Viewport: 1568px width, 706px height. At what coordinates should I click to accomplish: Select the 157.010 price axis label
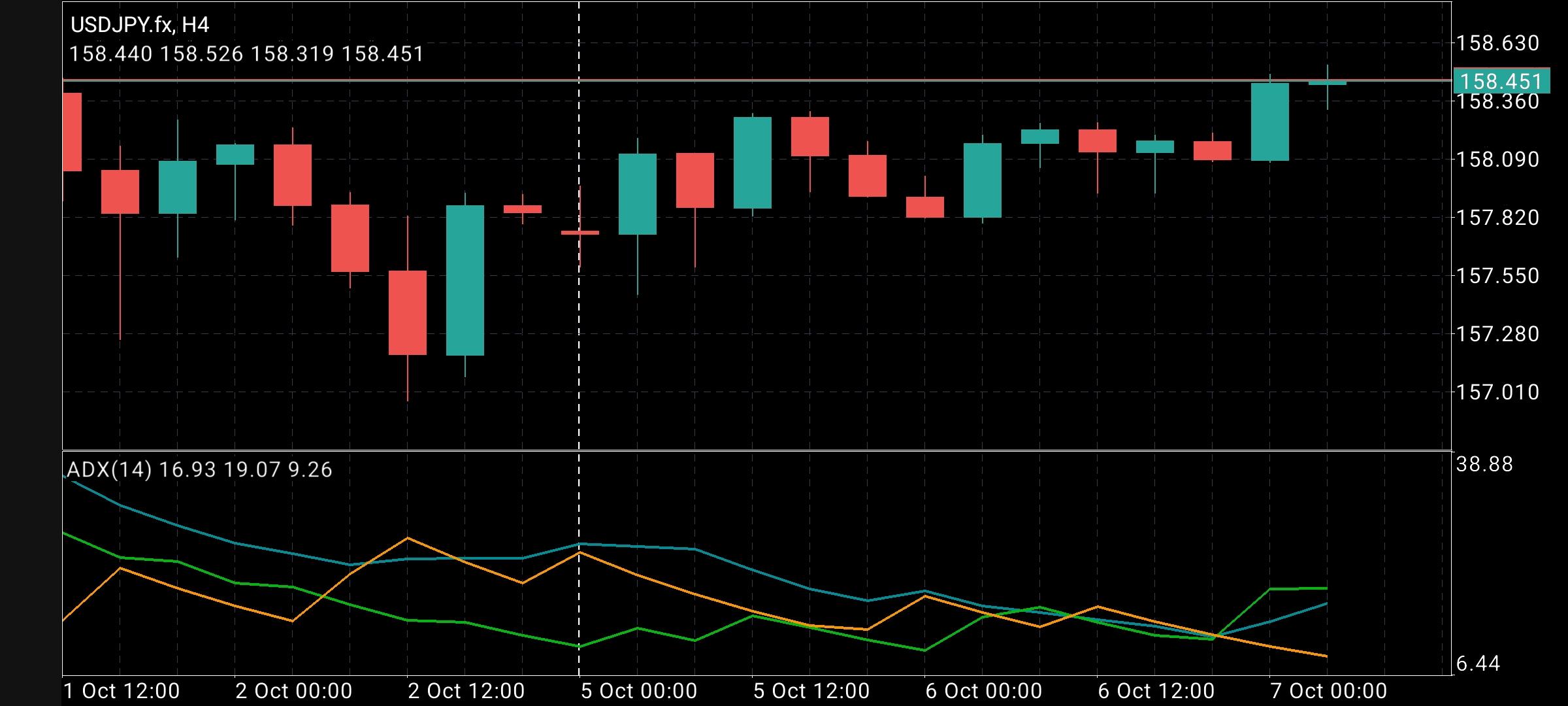1497,392
